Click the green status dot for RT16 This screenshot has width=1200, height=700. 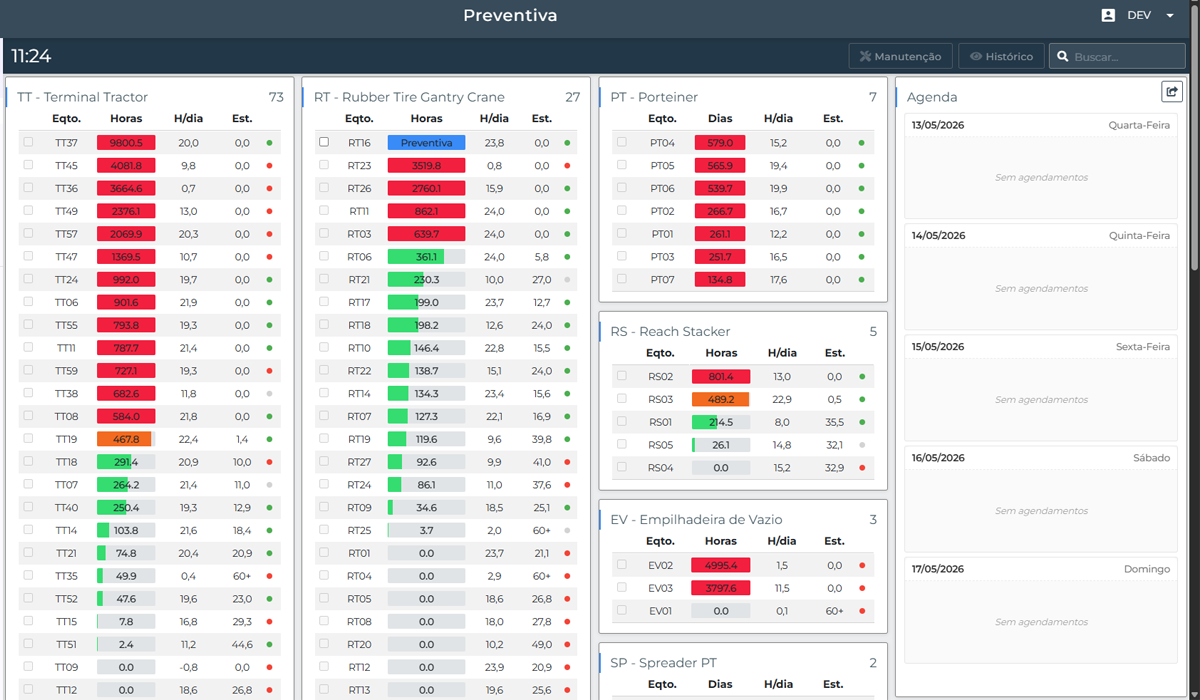tap(567, 143)
